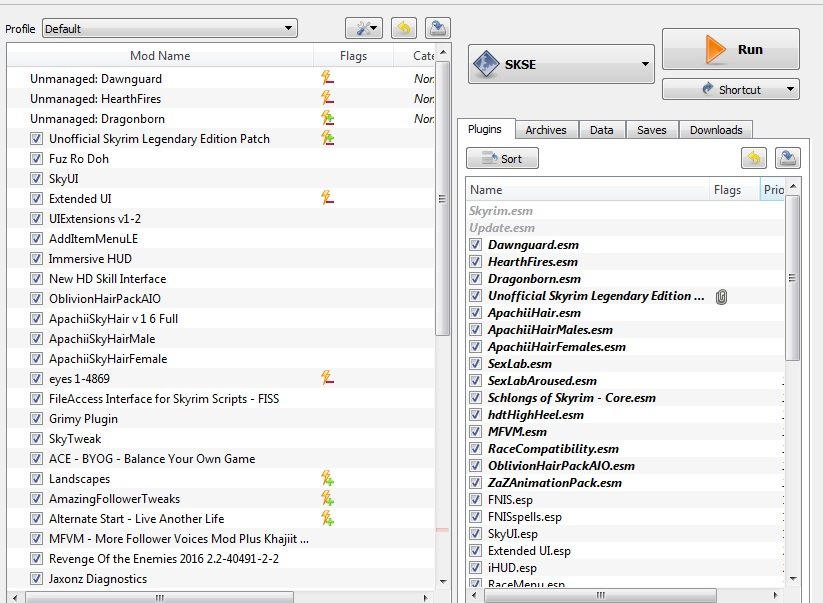Screen dimensions: 823x603
Task: Switch to the Data tab
Action: [602, 130]
